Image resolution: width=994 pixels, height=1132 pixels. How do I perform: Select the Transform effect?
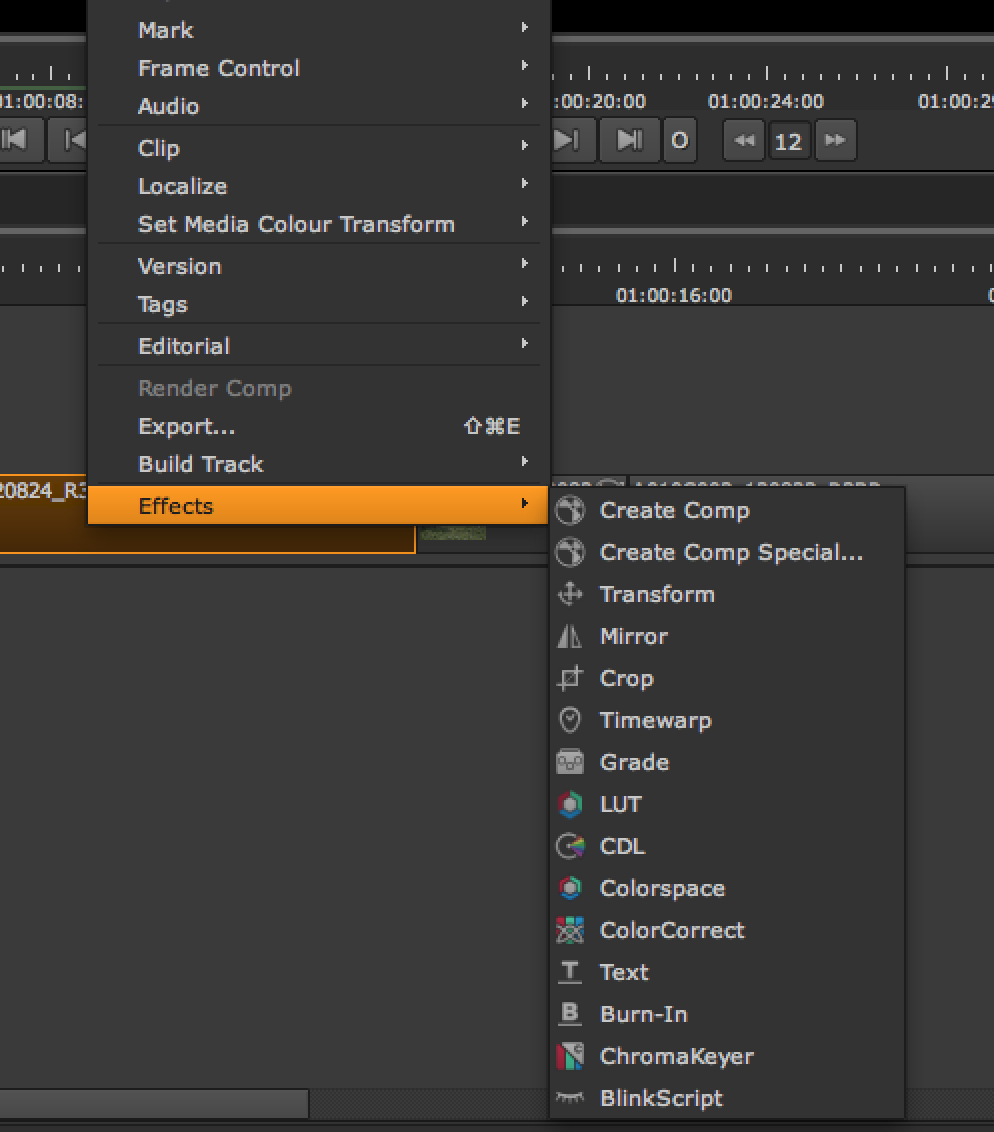coord(655,594)
